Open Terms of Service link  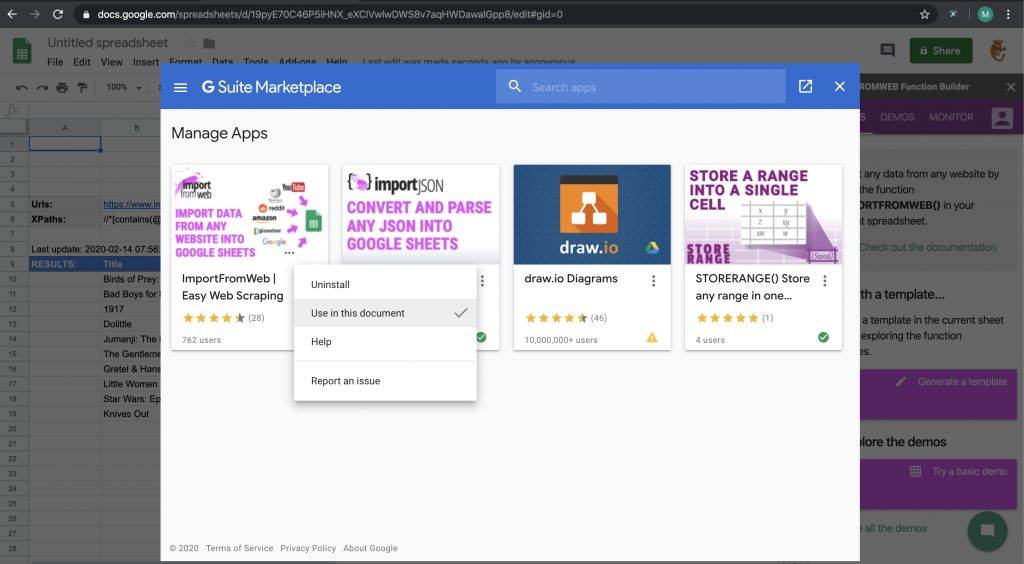pos(239,548)
